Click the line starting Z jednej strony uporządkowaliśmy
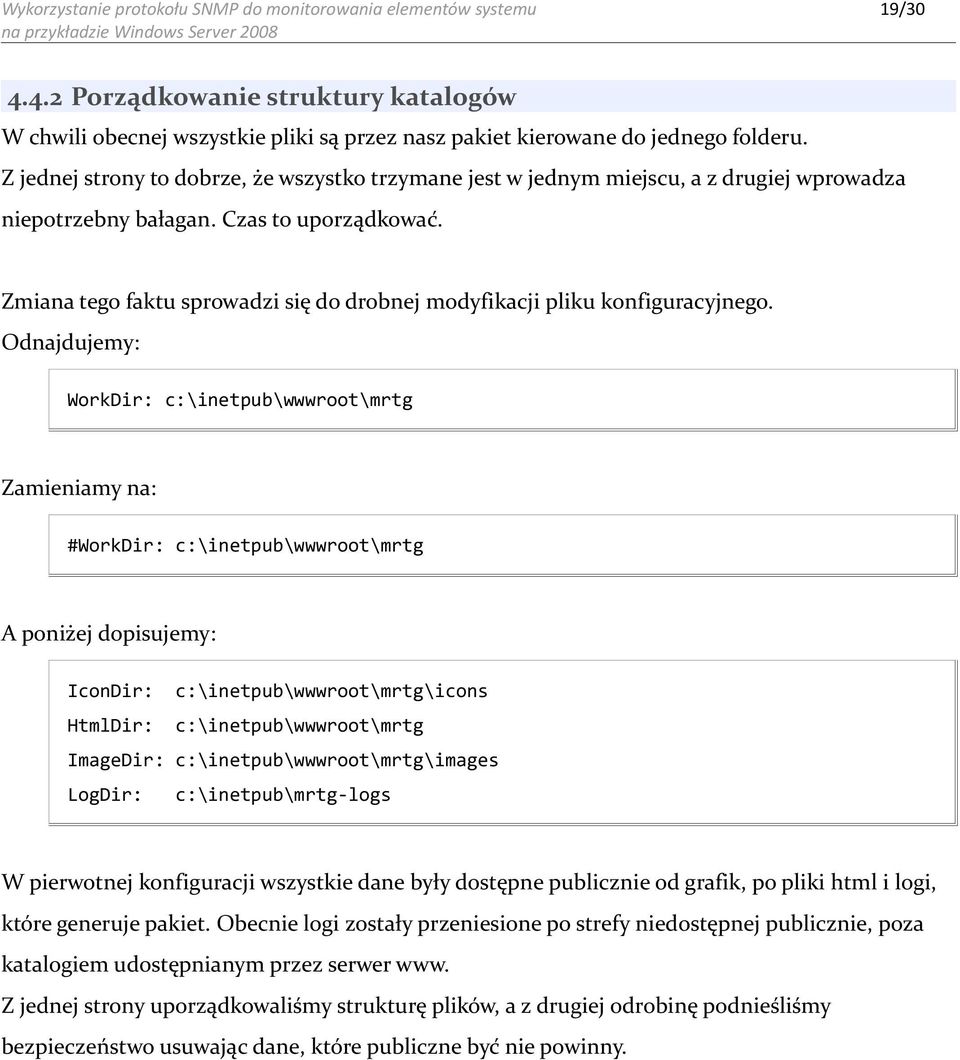Image resolution: width=960 pixels, height=1060 pixels. [416, 1006]
